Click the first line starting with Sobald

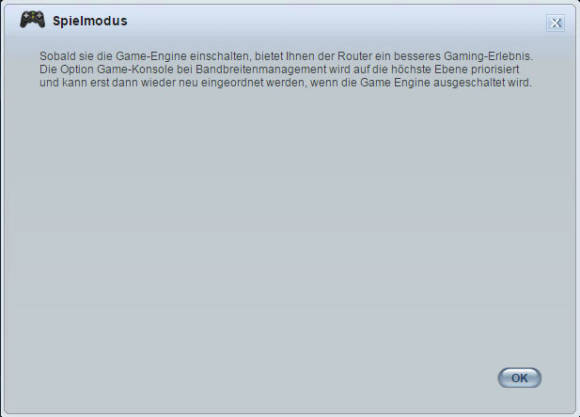286,56
